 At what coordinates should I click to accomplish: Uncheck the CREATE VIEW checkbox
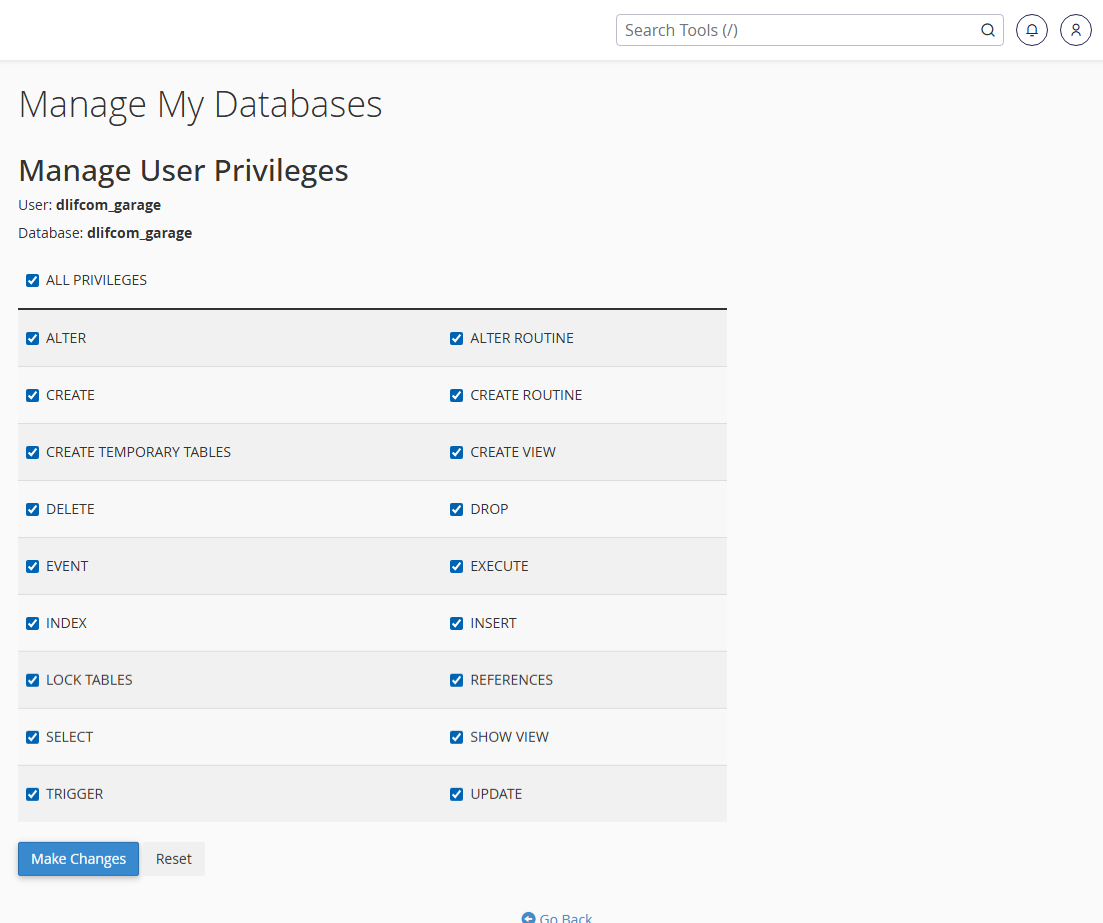tap(457, 453)
